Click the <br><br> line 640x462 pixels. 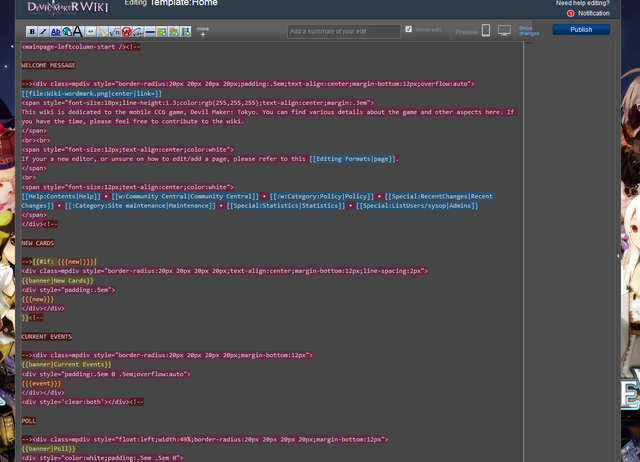pyautogui.click(x=36, y=140)
